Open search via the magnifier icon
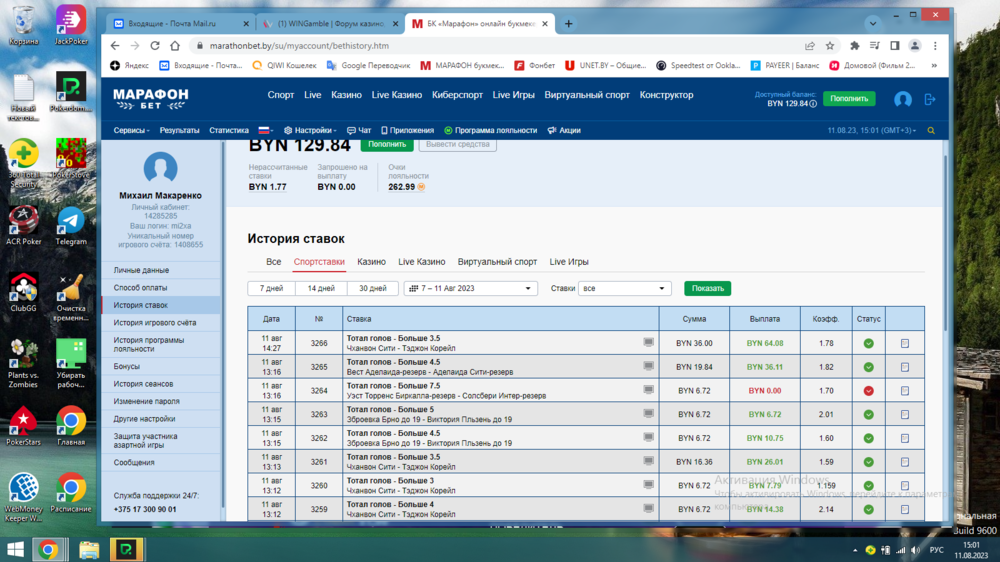Image resolution: width=1000 pixels, height=562 pixels. (931, 131)
